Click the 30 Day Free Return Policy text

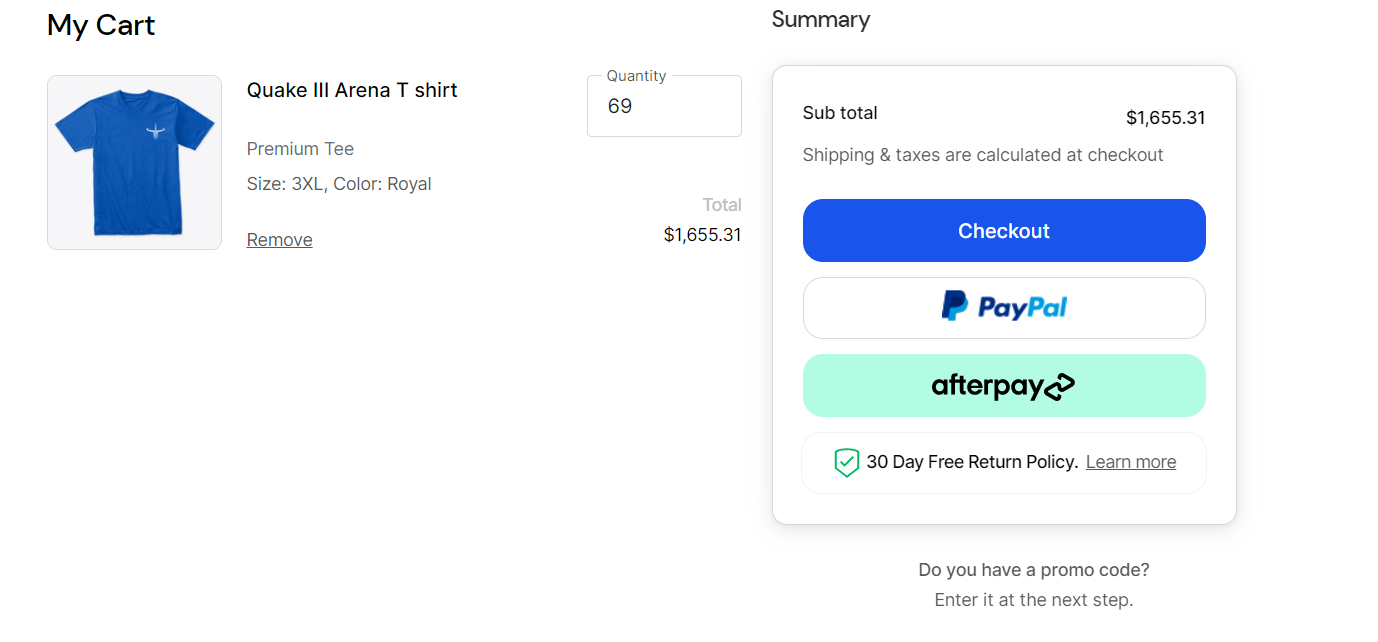coord(972,462)
